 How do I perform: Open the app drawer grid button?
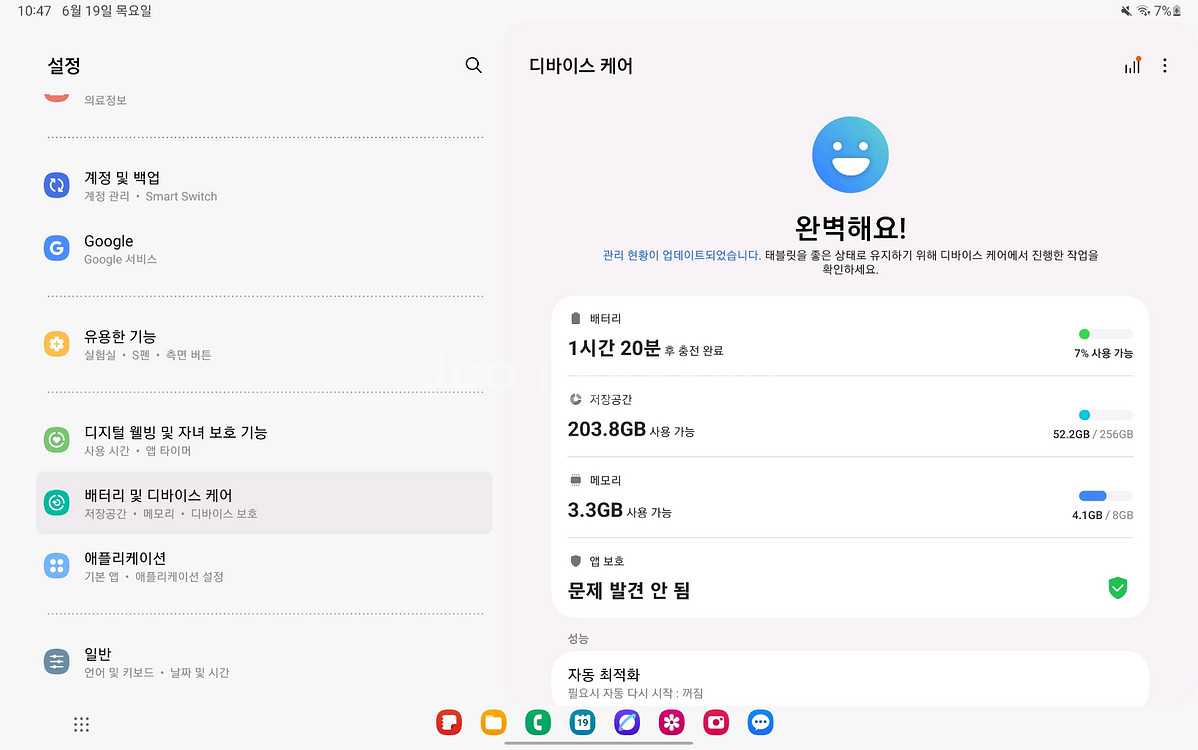point(81,723)
